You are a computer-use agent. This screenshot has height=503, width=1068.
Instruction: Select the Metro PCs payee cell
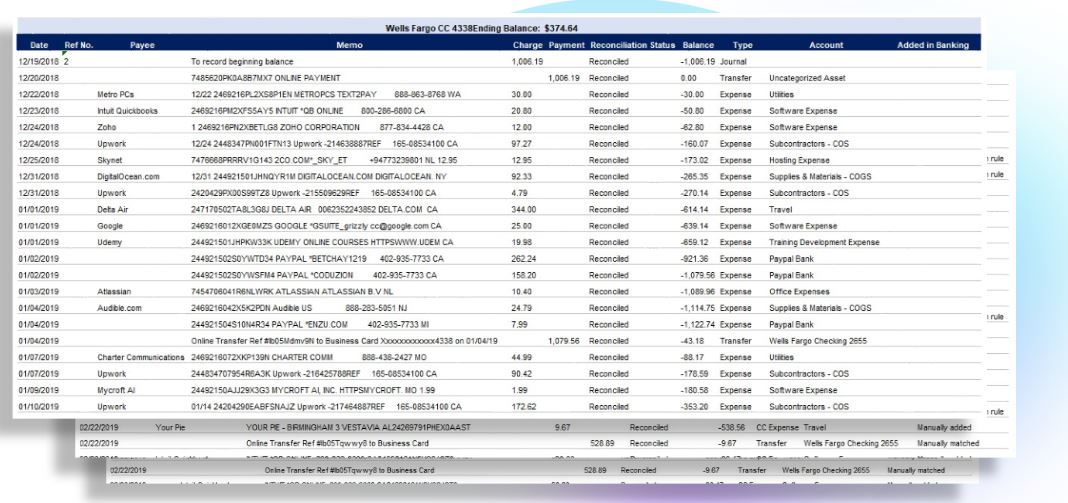[x=116, y=94]
